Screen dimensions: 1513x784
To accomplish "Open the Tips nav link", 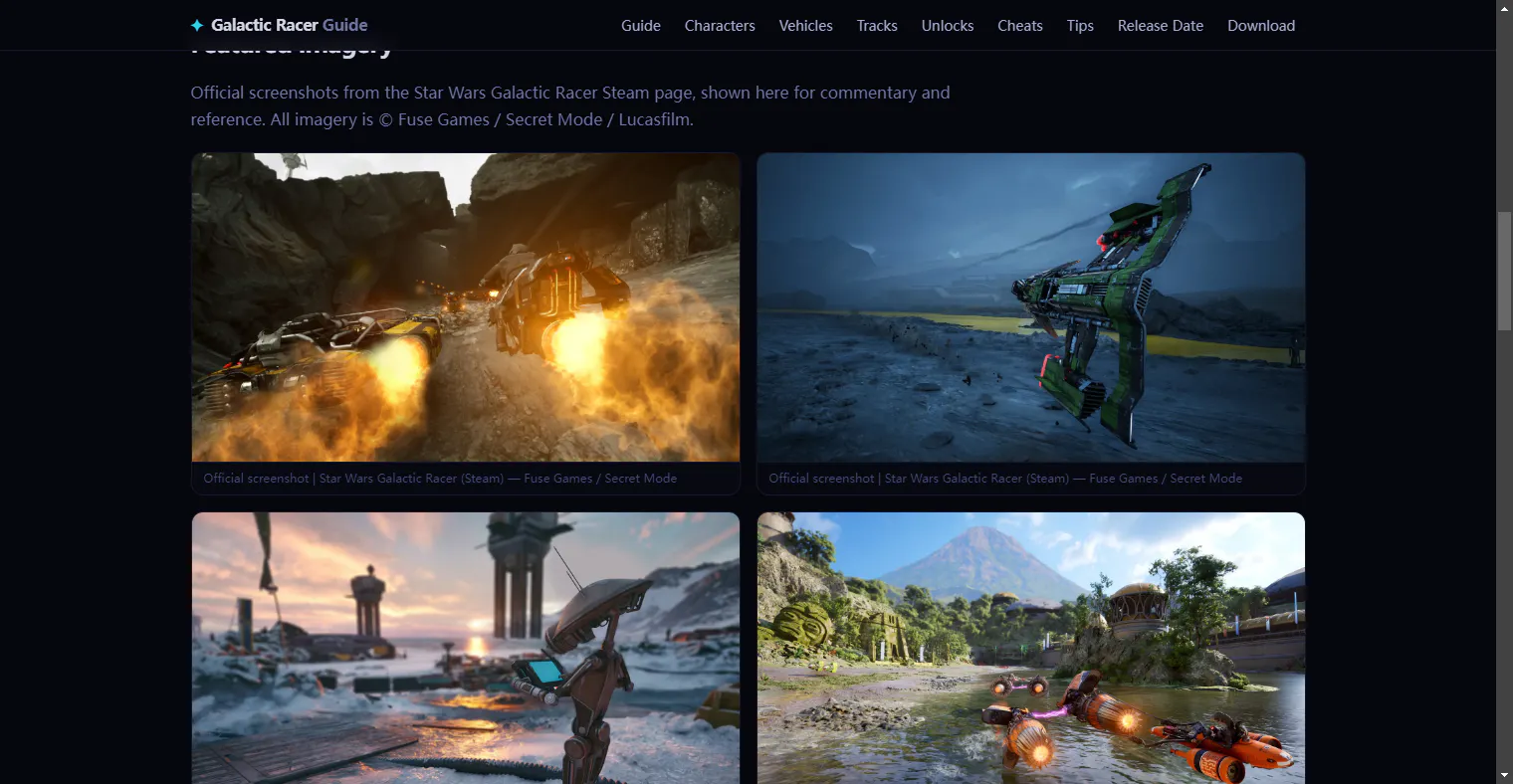I will pos(1080,26).
